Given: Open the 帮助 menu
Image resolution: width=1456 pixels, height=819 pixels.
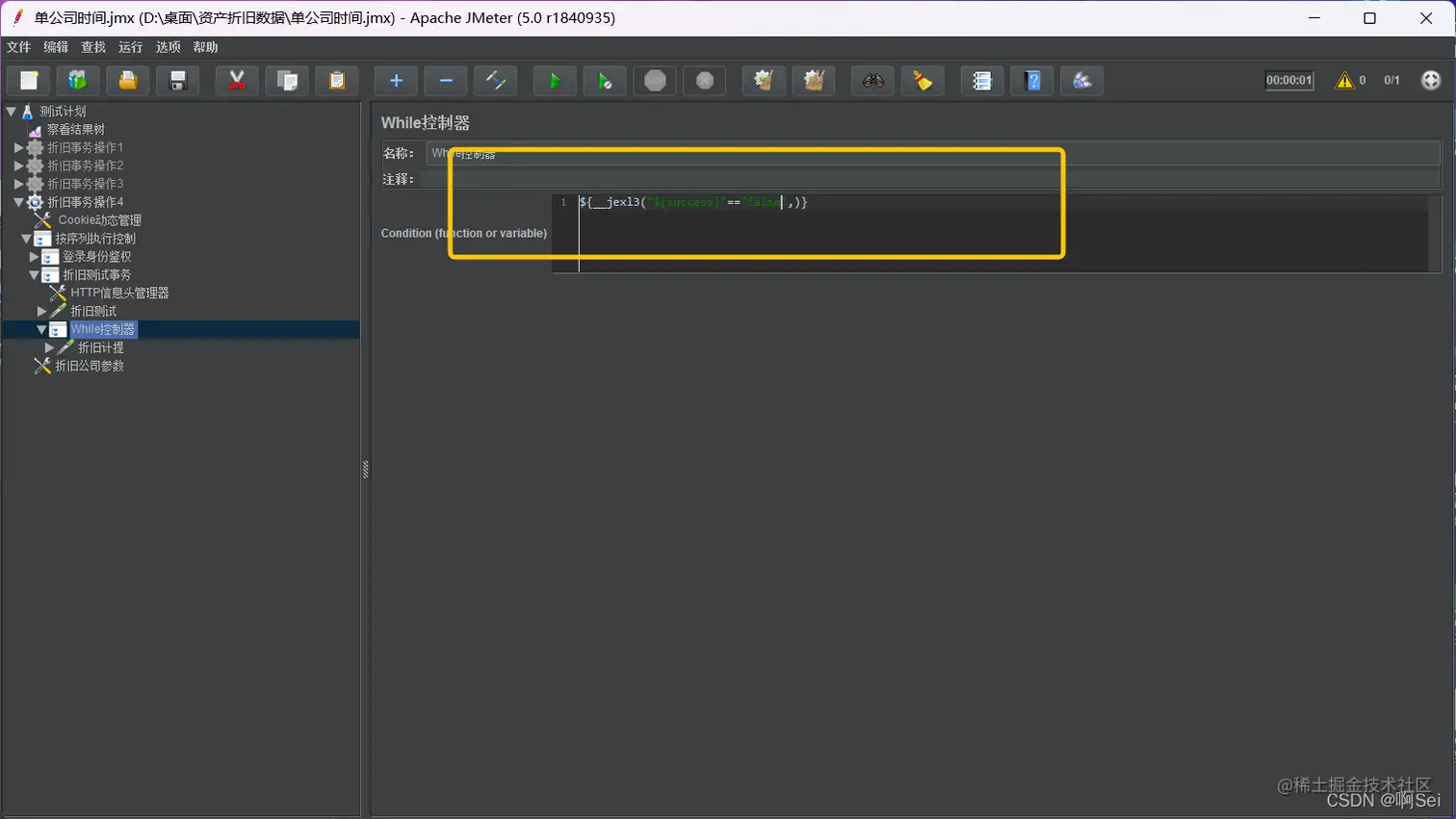Looking at the screenshot, I should coord(205,47).
